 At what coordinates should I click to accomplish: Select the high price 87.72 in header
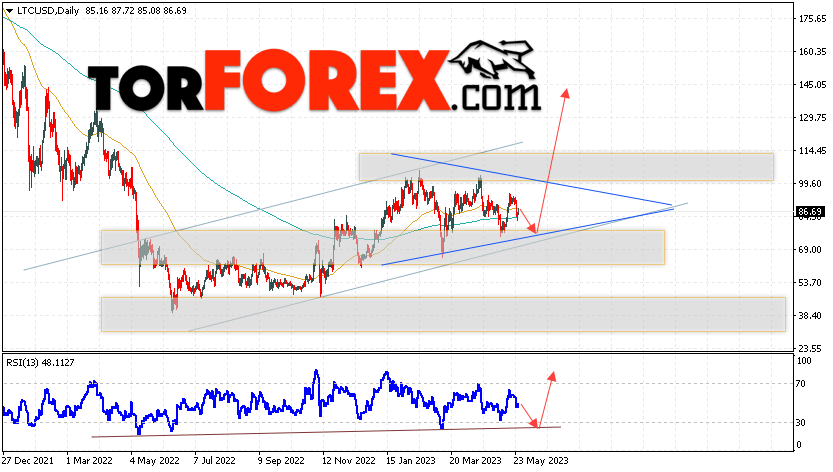(123, 11)
